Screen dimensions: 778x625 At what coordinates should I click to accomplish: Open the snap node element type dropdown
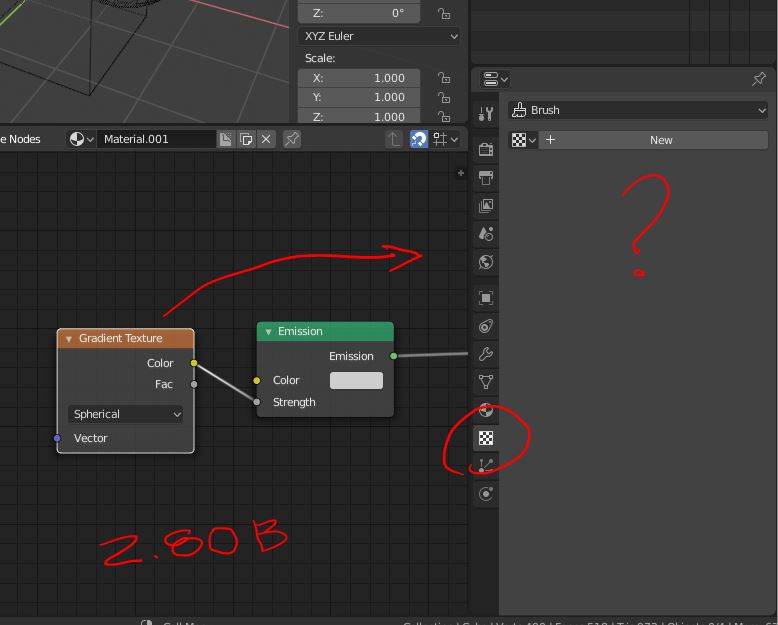pos(445,139)
